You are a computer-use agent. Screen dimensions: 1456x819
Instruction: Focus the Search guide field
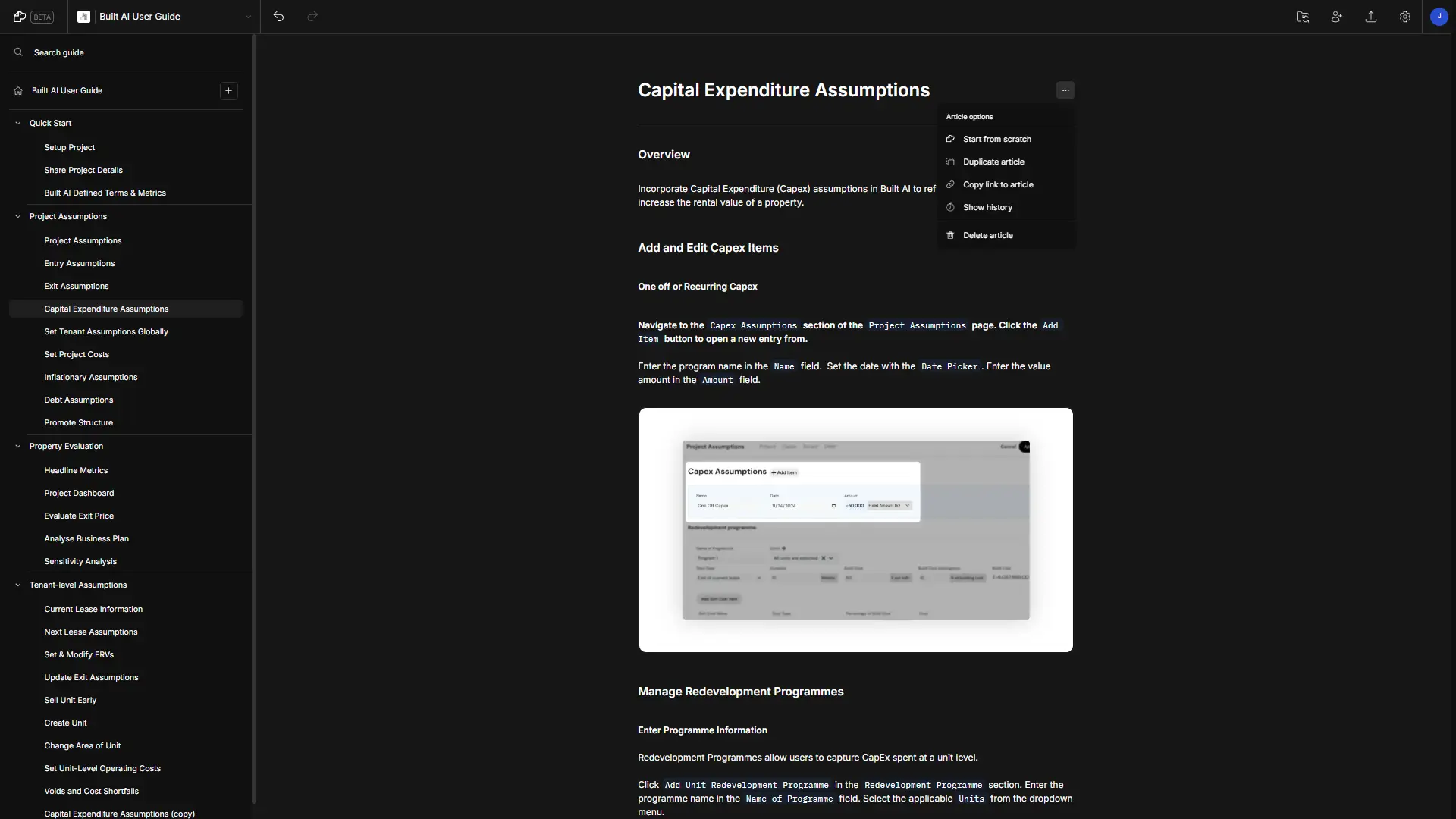click(126, 52)
